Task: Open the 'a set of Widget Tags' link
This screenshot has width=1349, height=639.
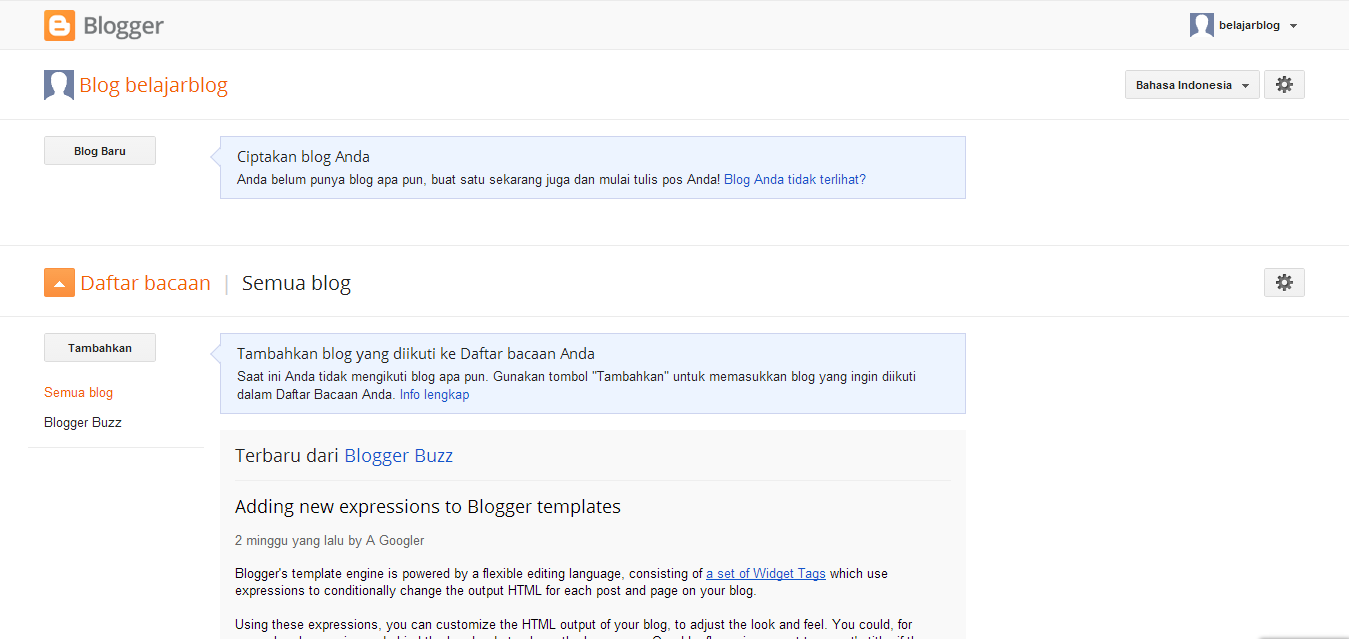Action: [x=766, y=574]
